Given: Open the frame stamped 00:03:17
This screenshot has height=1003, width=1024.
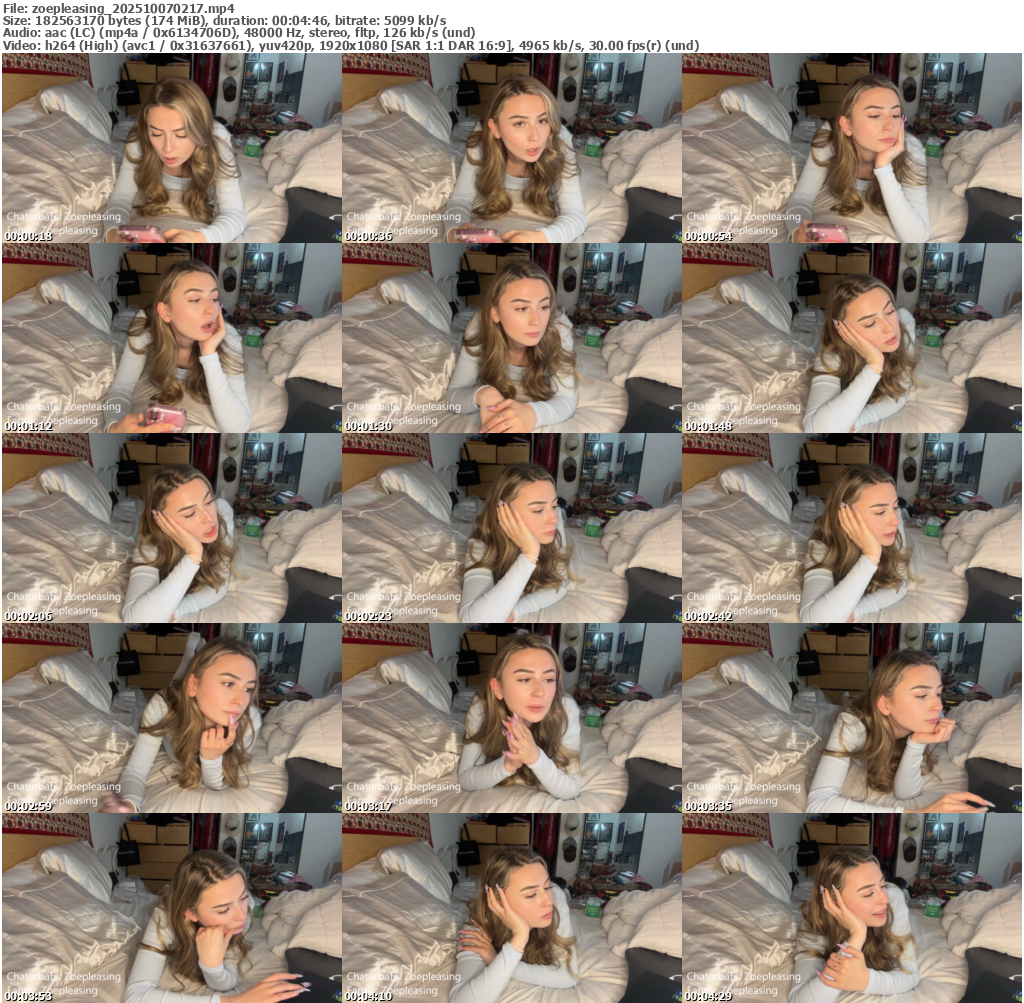Looking at the screenshot, I should tap(511, 718).
